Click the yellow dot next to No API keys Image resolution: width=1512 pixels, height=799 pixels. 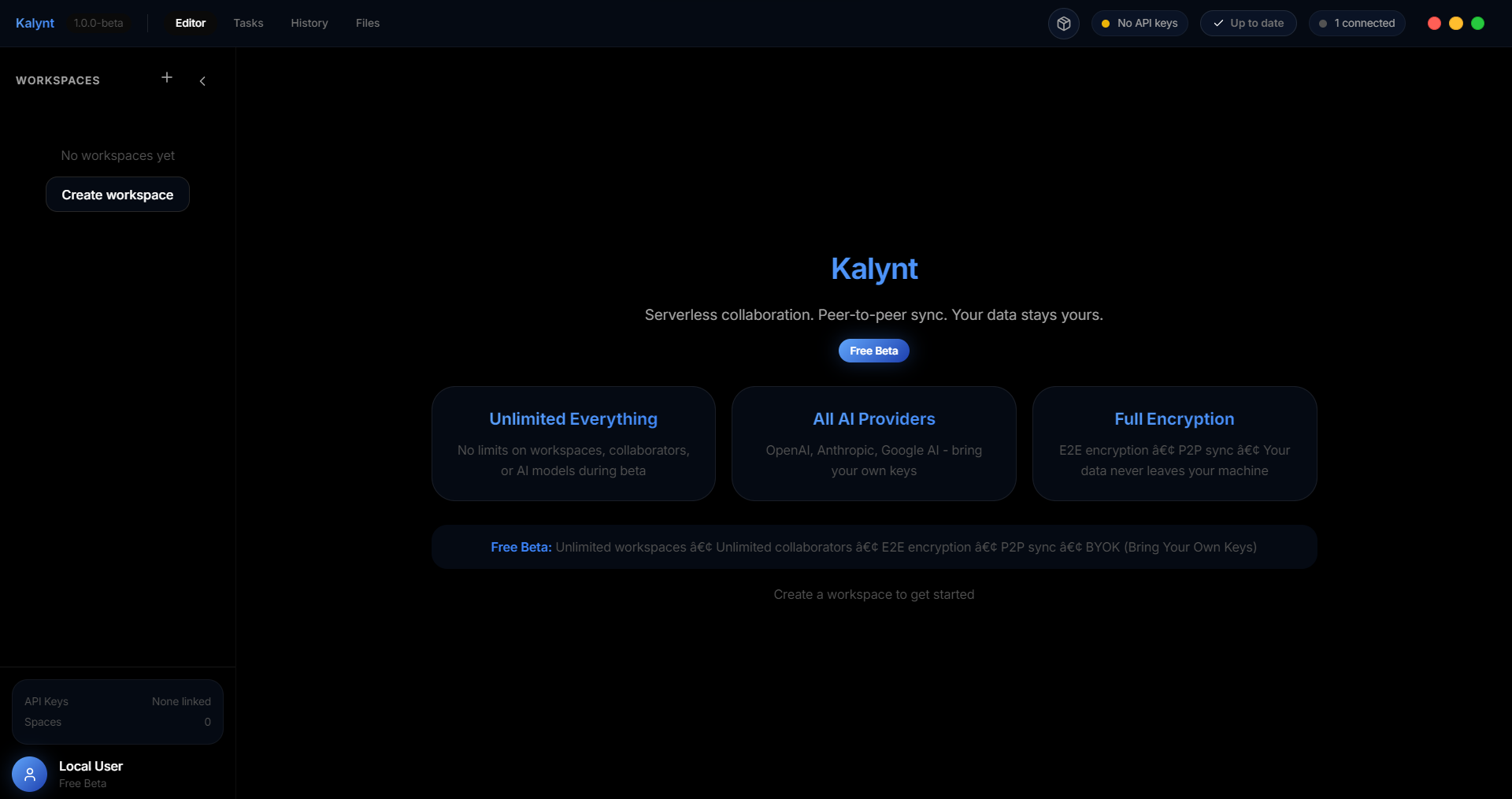1106,23
